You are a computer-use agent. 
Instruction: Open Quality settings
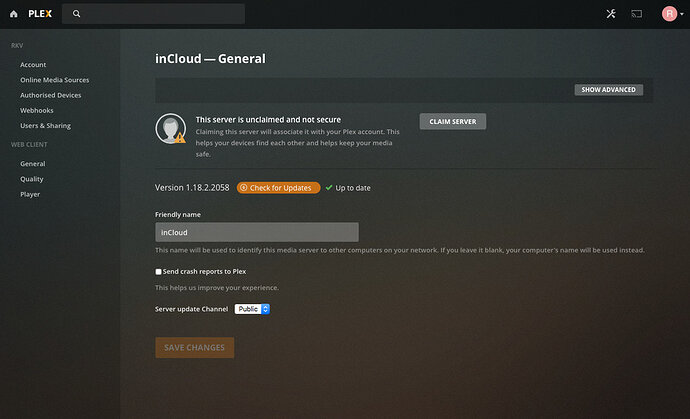(x=32, y=179)
